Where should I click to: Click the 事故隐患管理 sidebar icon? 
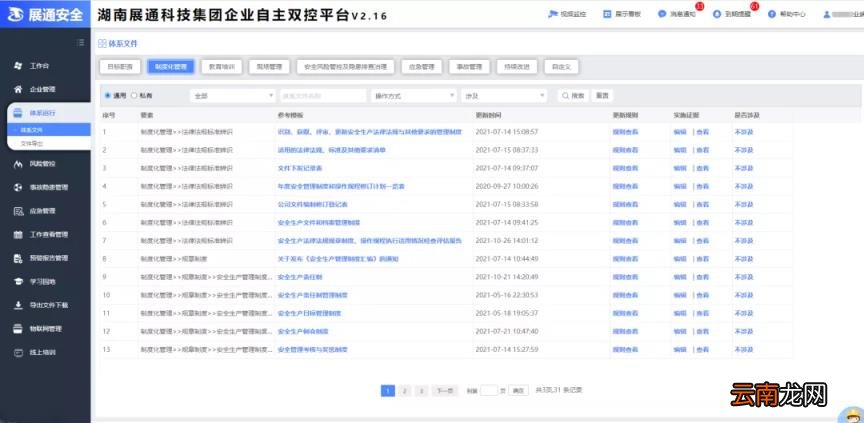pyautogui.click(x=18, y=187)
